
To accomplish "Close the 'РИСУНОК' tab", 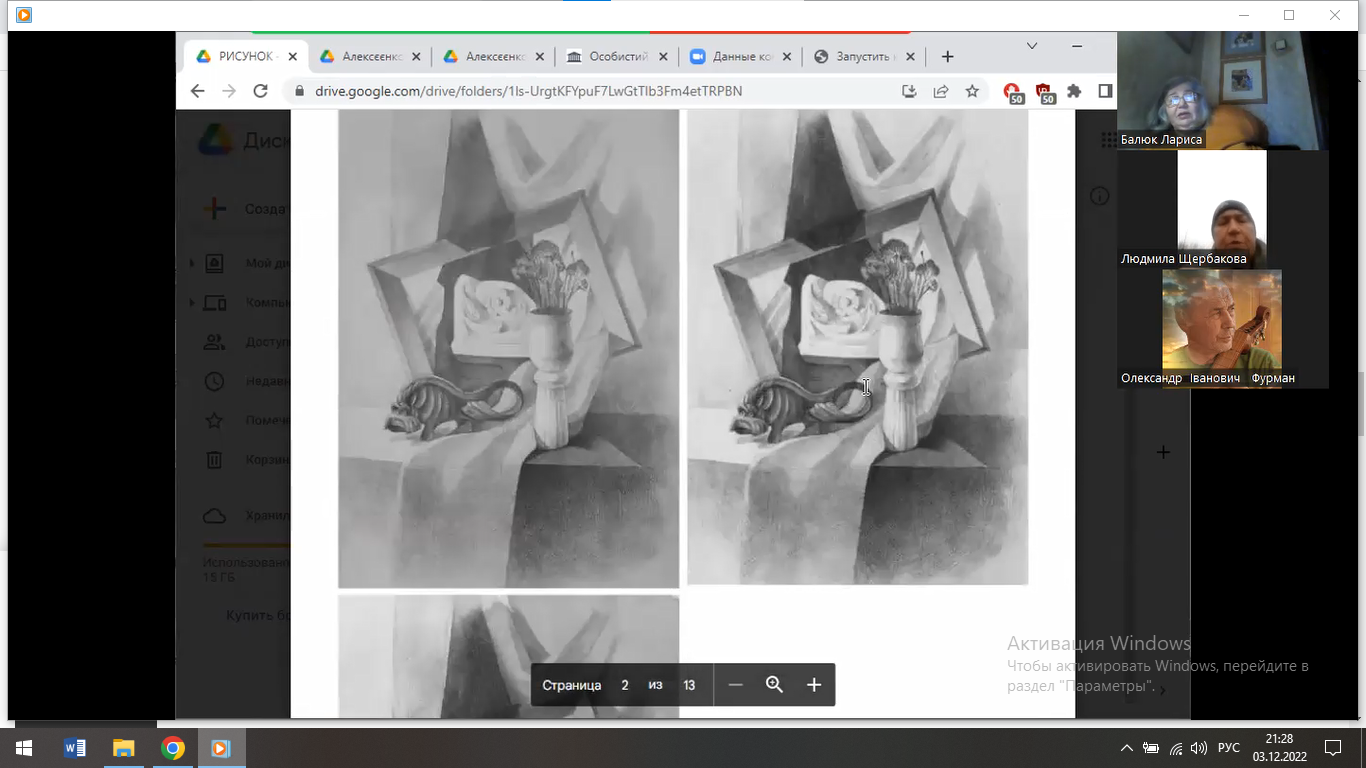I will [x=293, y=57].
